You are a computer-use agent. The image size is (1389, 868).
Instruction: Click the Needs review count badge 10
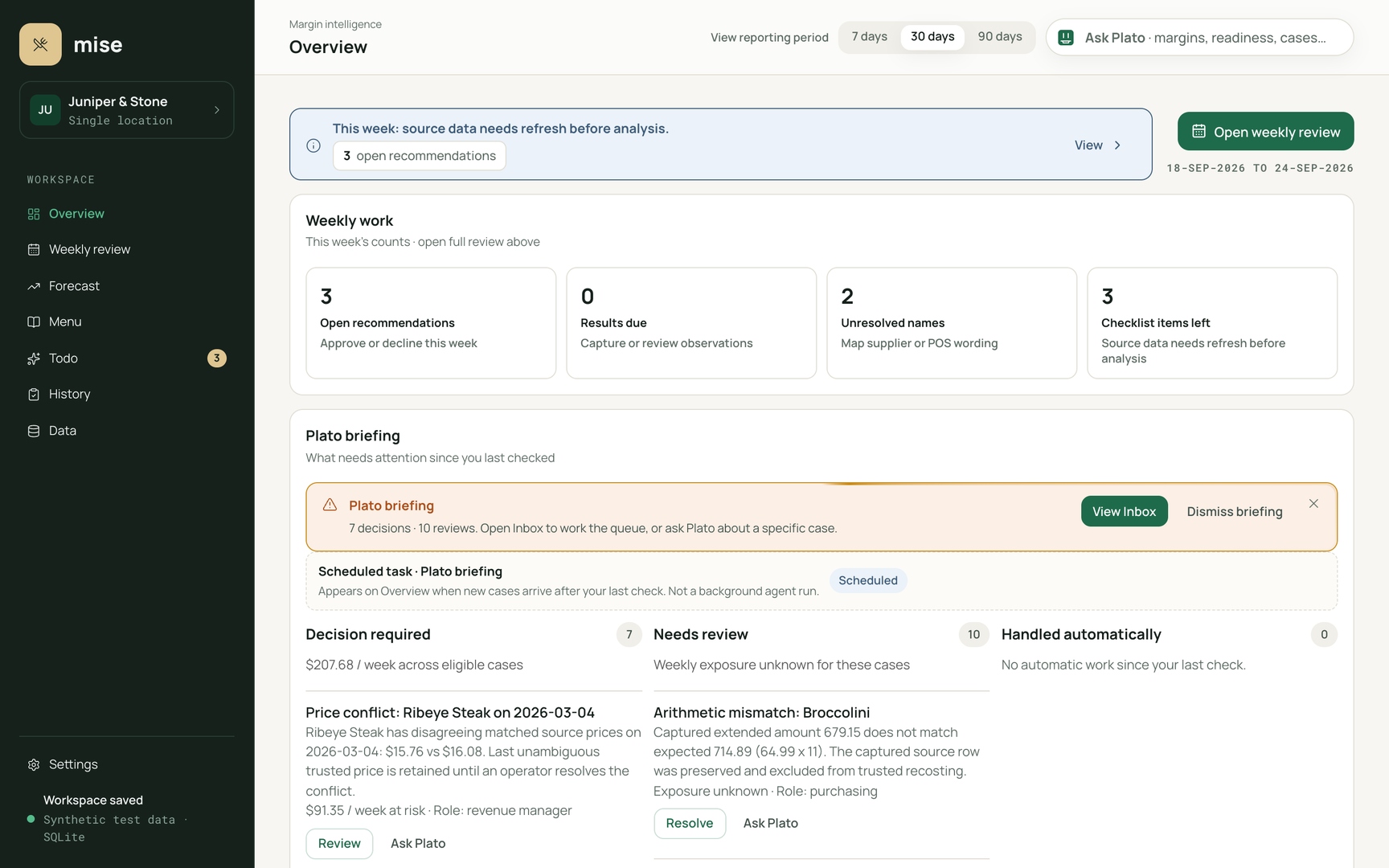click(974, 635)
